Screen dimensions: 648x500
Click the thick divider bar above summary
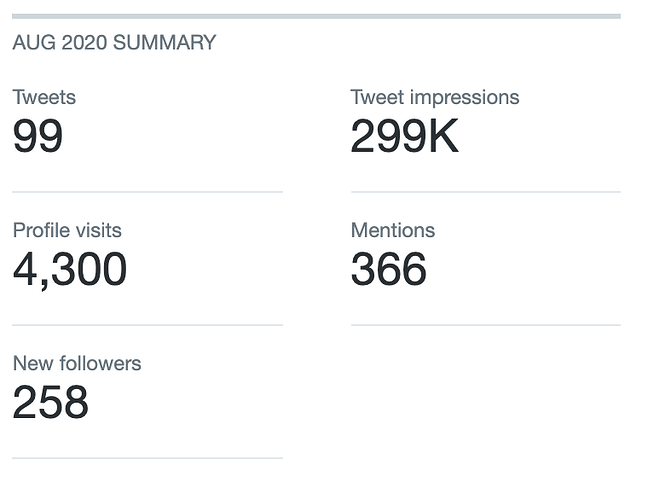(x=316, y=17)
